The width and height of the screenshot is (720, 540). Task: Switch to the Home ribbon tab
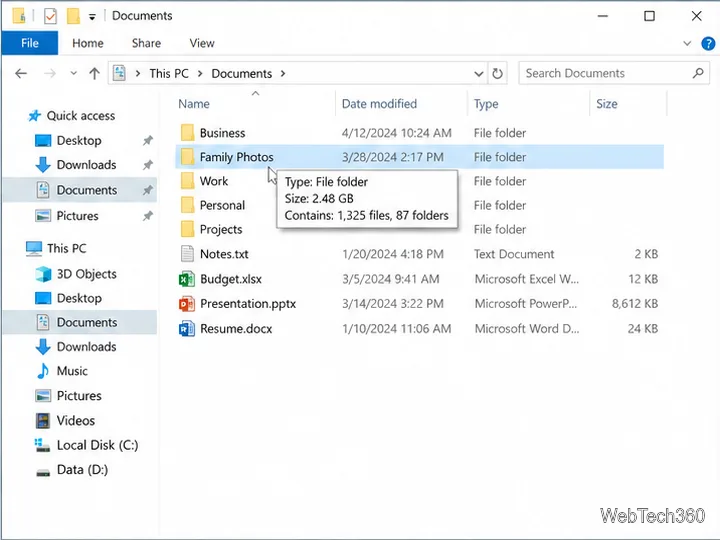(88, 43)
